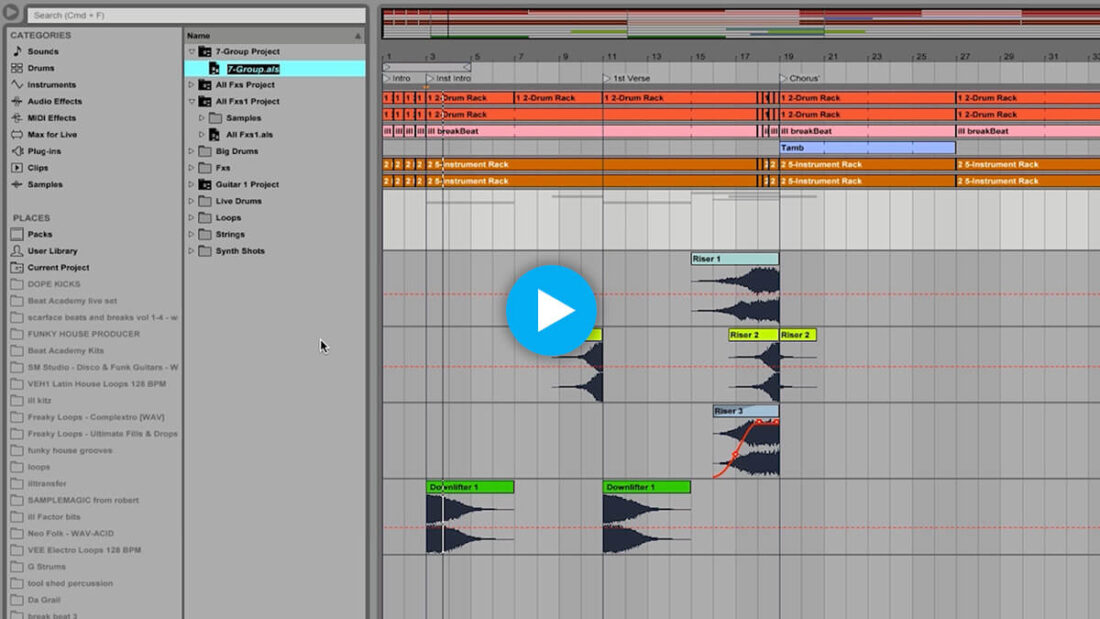Click the Instruments category waveform icon
The image size is (1100, 619).
pos(17,84)
